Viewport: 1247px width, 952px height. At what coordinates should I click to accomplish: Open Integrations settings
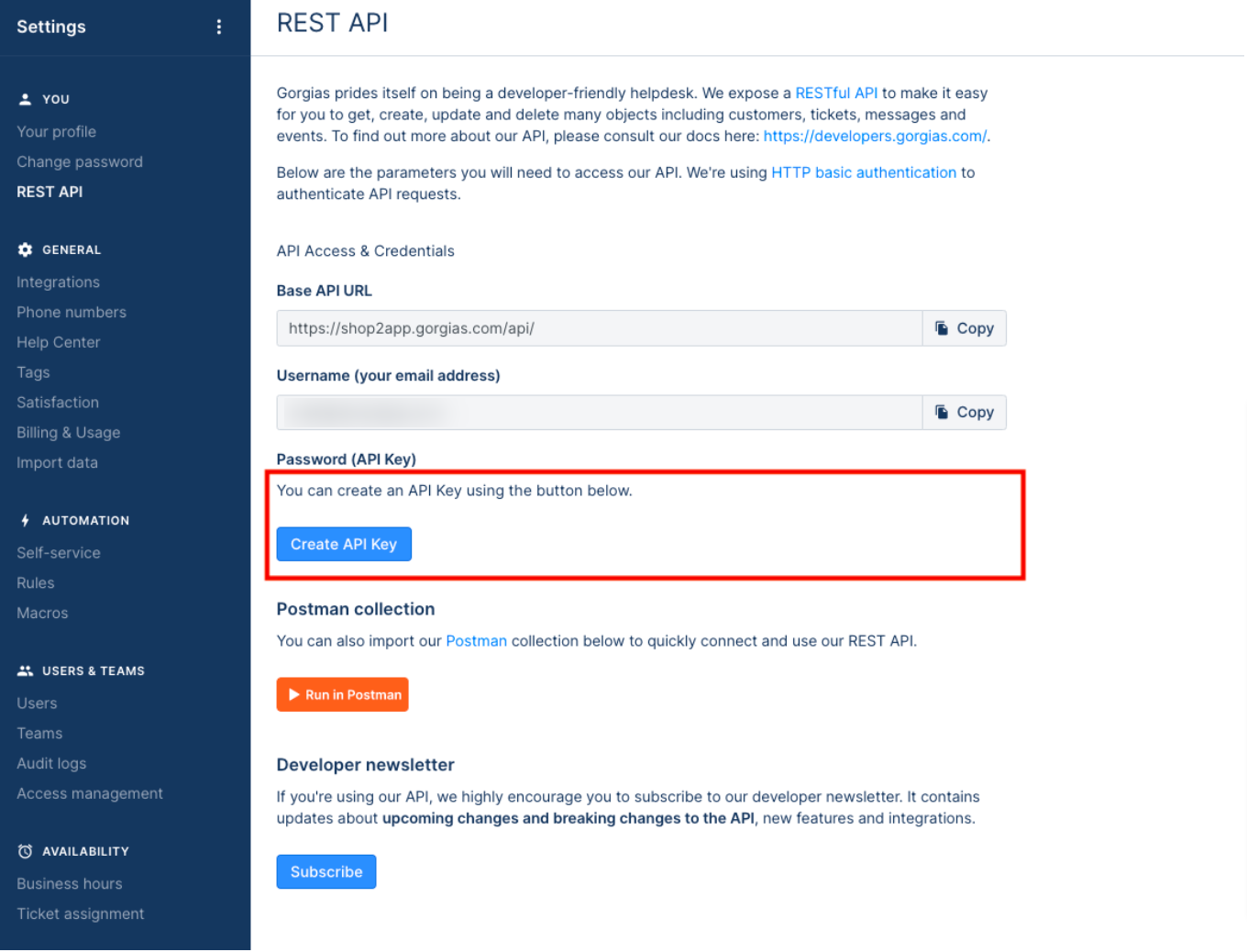(58, 282)
